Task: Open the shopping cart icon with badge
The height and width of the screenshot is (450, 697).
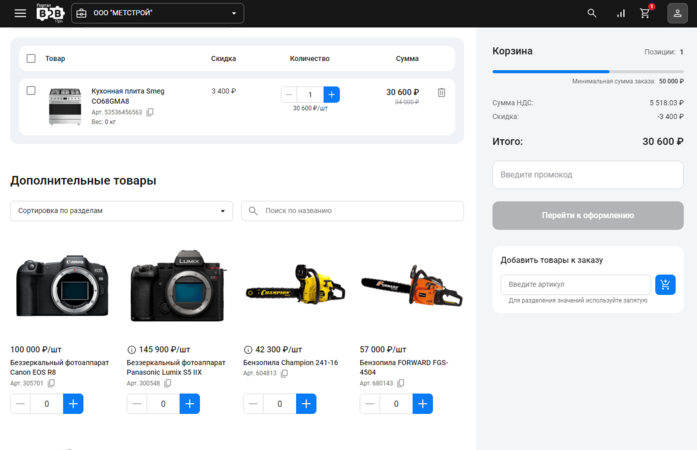Action: click(645, 12)
